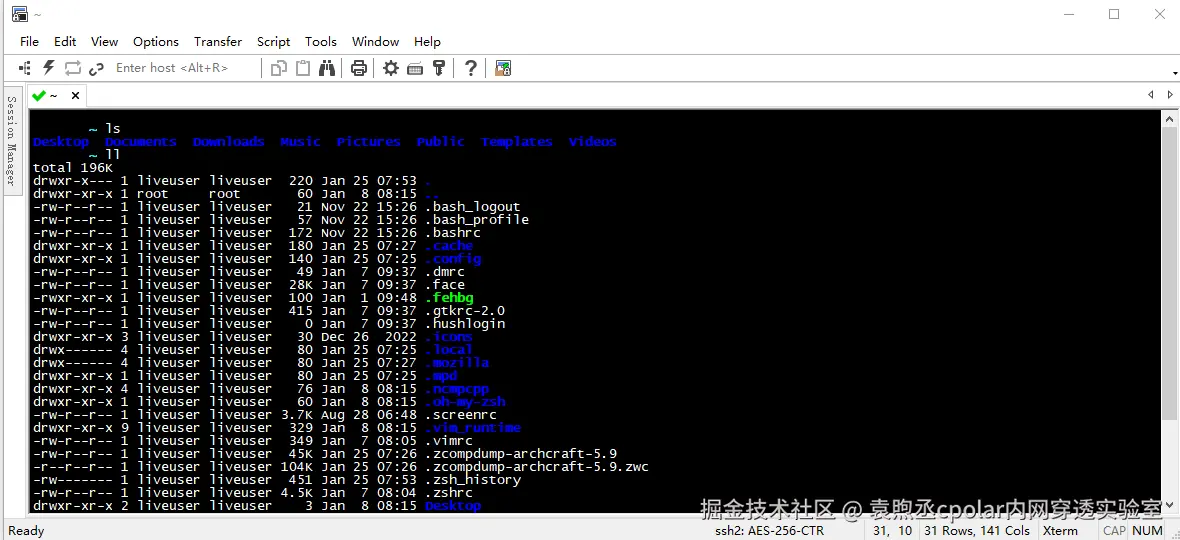
Task: Click the .zsh_history file name
Action: click(x=473, y=479)
